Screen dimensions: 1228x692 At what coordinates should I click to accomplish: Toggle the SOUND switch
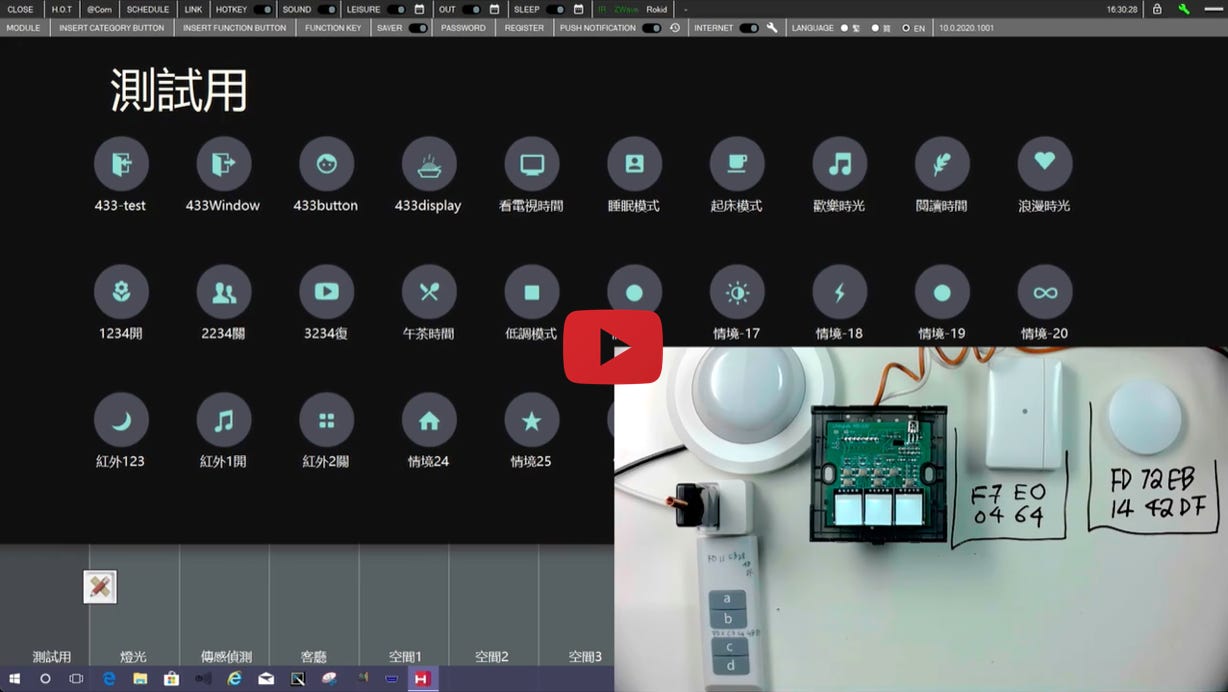point(327,9)
